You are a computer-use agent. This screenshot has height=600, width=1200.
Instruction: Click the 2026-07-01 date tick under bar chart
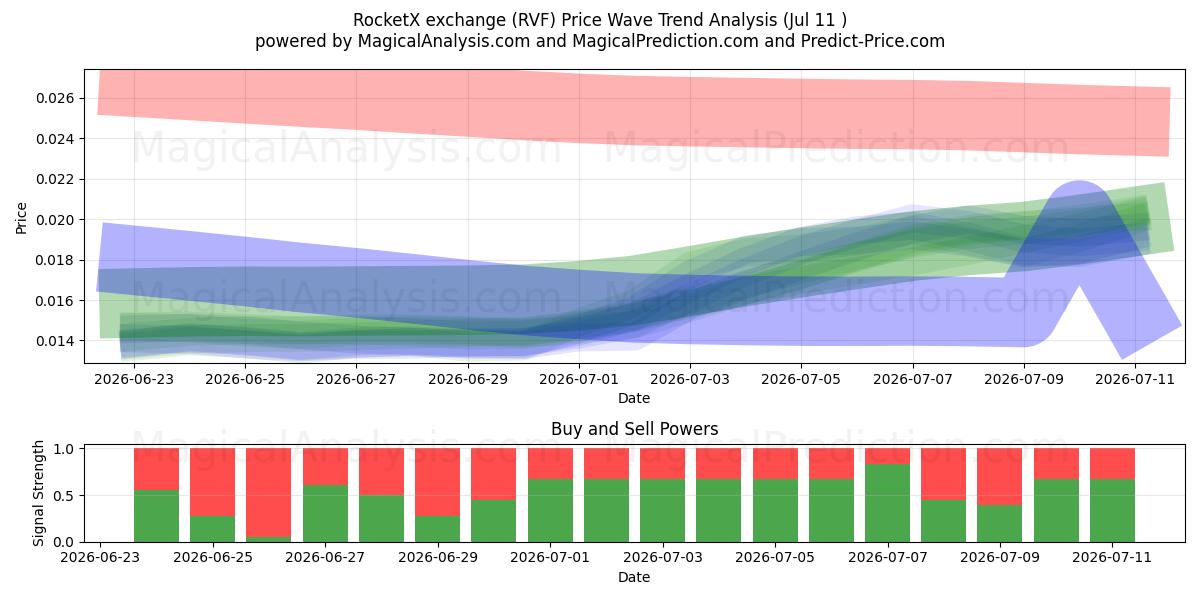pyautogui.click(x=550, y=558)
